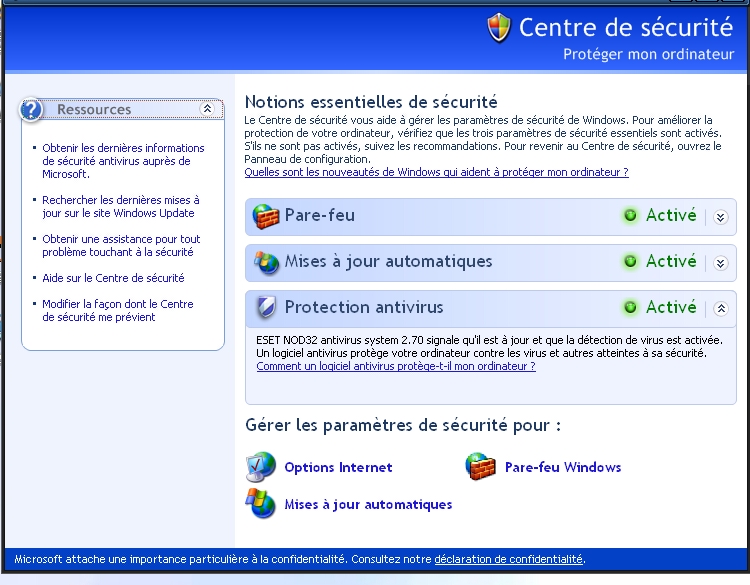Open Pare-feu Windows settings link
Screen dimensions: 750x585
tap(563, 468)
